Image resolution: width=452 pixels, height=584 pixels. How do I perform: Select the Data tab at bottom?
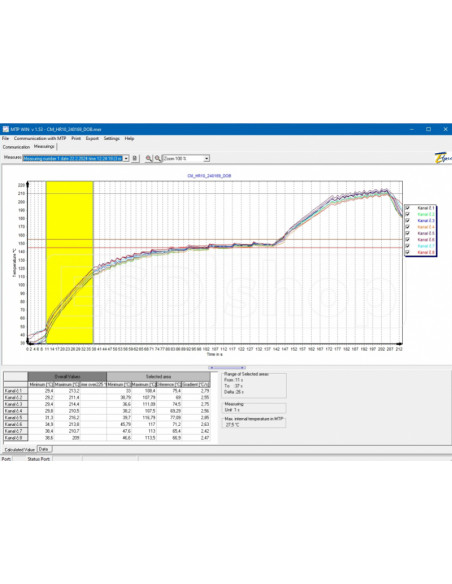pyautogui.click(x=44, y=449)
